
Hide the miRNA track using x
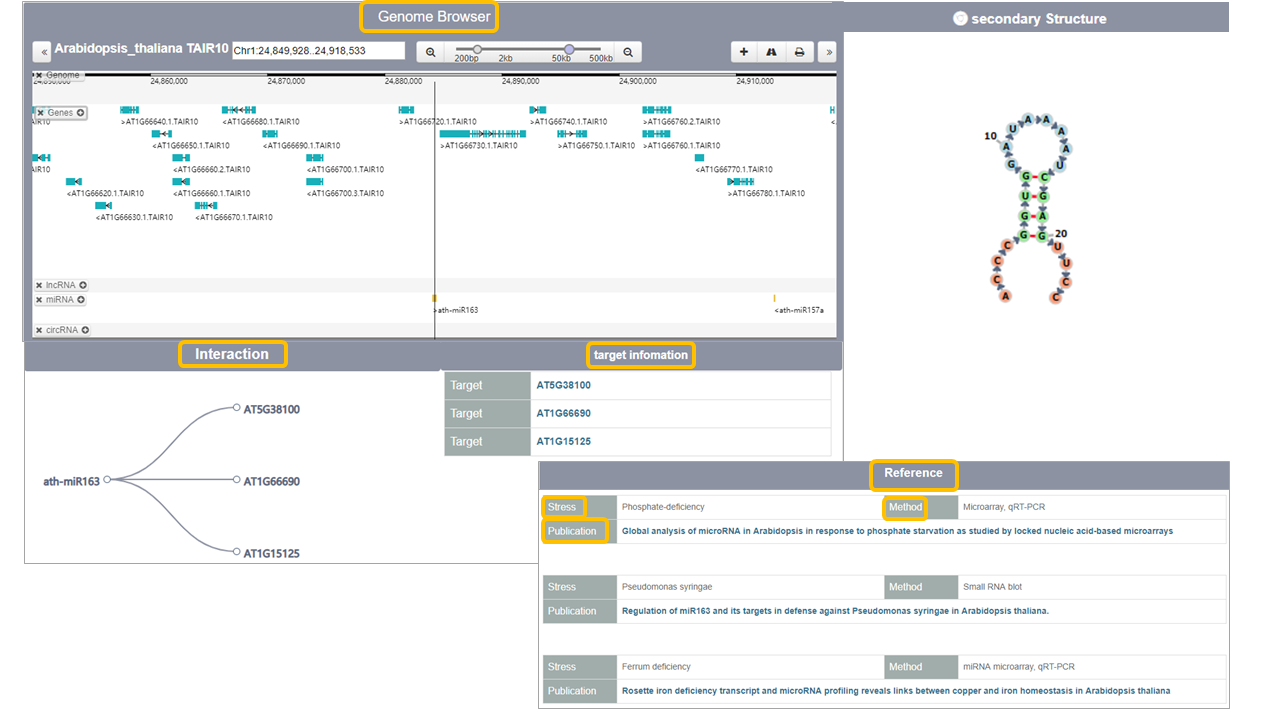[x=39, y=300]
